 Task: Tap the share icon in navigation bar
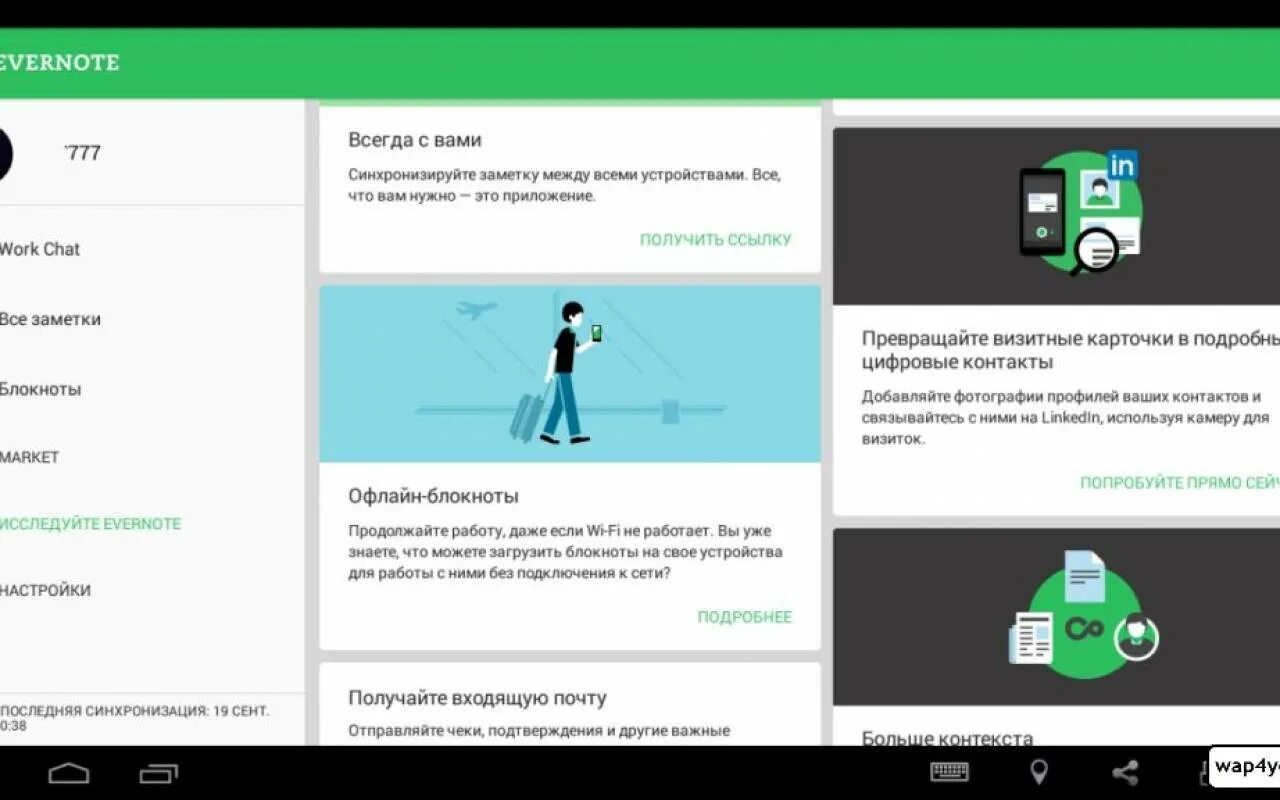(1125, 772)
